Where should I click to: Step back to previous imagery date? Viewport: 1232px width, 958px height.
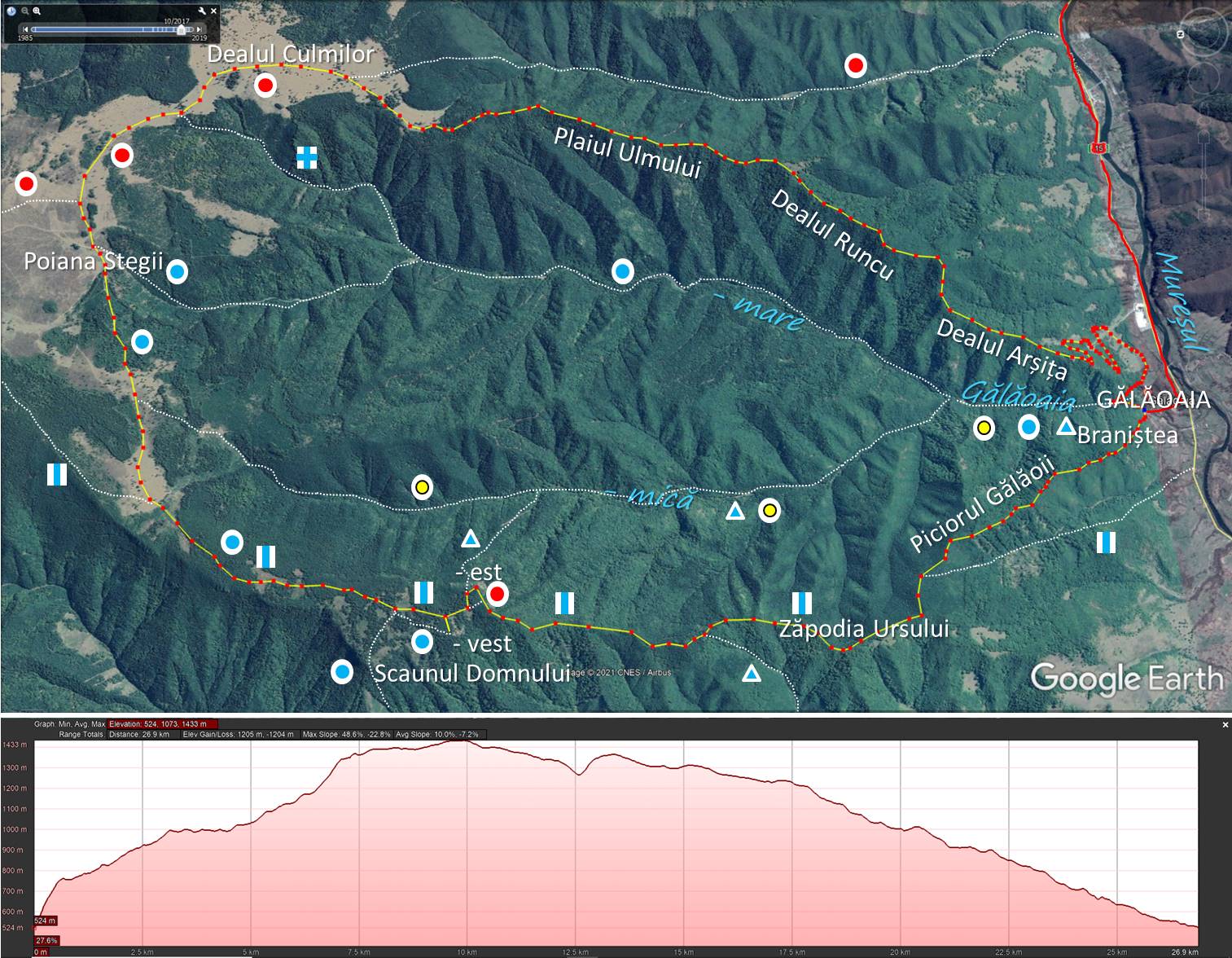25,30
